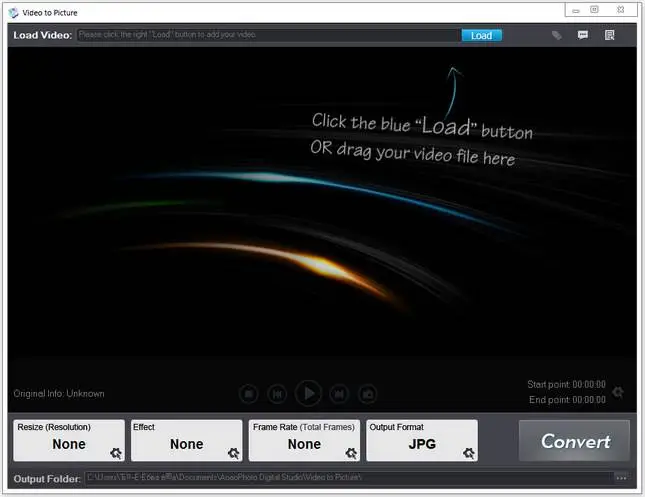This screenshot has width=645, height=497.
Task: Open Start/End point settings gear
Action: [x=617, y=392]
